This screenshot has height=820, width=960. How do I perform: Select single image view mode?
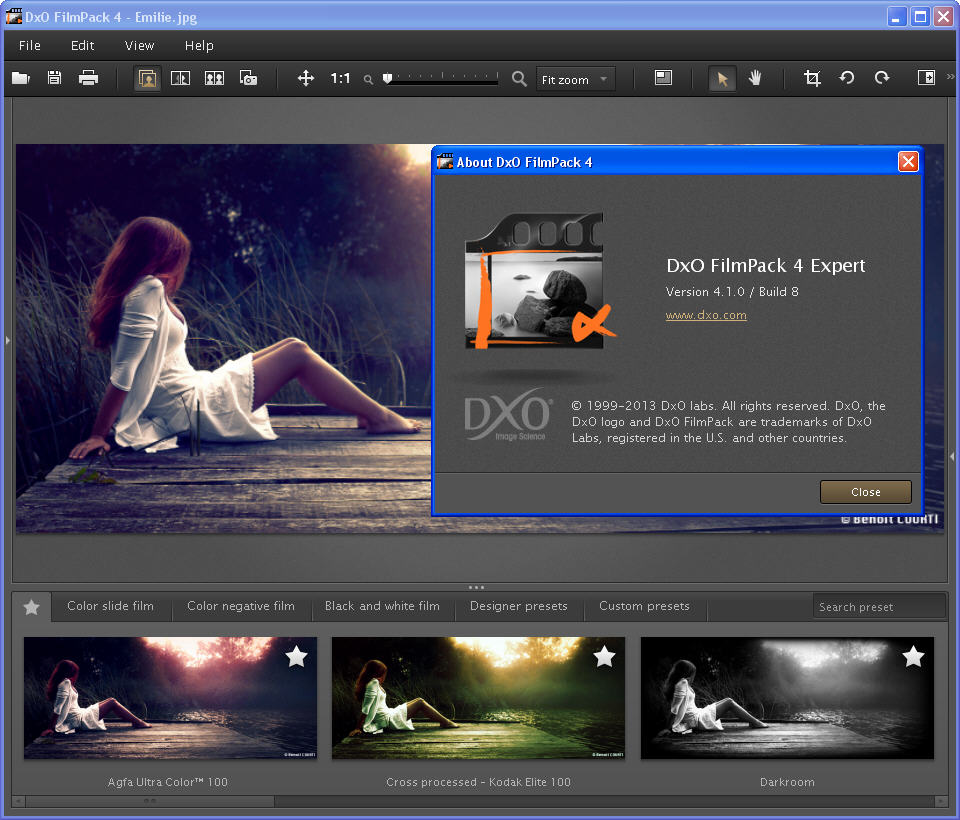click(x=148, y=78)
